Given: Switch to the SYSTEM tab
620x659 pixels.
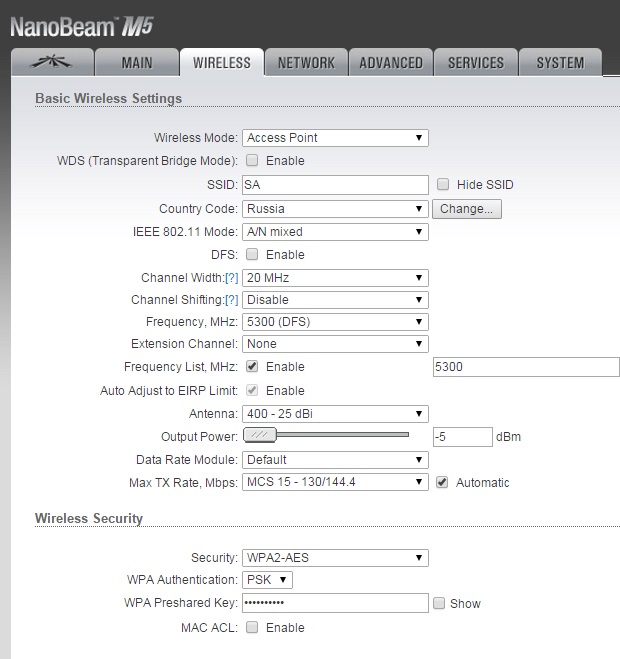Looking at the screenshot, I should tap(560, 62).
